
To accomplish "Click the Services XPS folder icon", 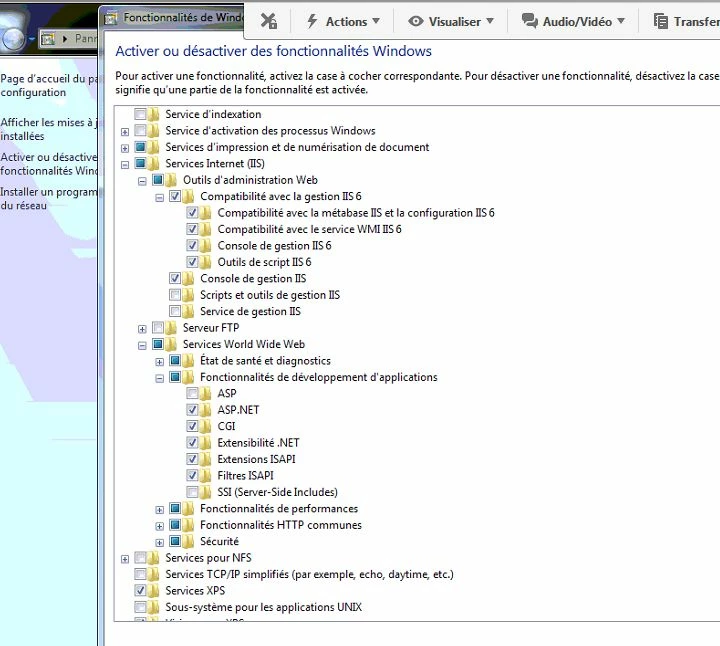I will pyautogui.click(x=153, y=591).
